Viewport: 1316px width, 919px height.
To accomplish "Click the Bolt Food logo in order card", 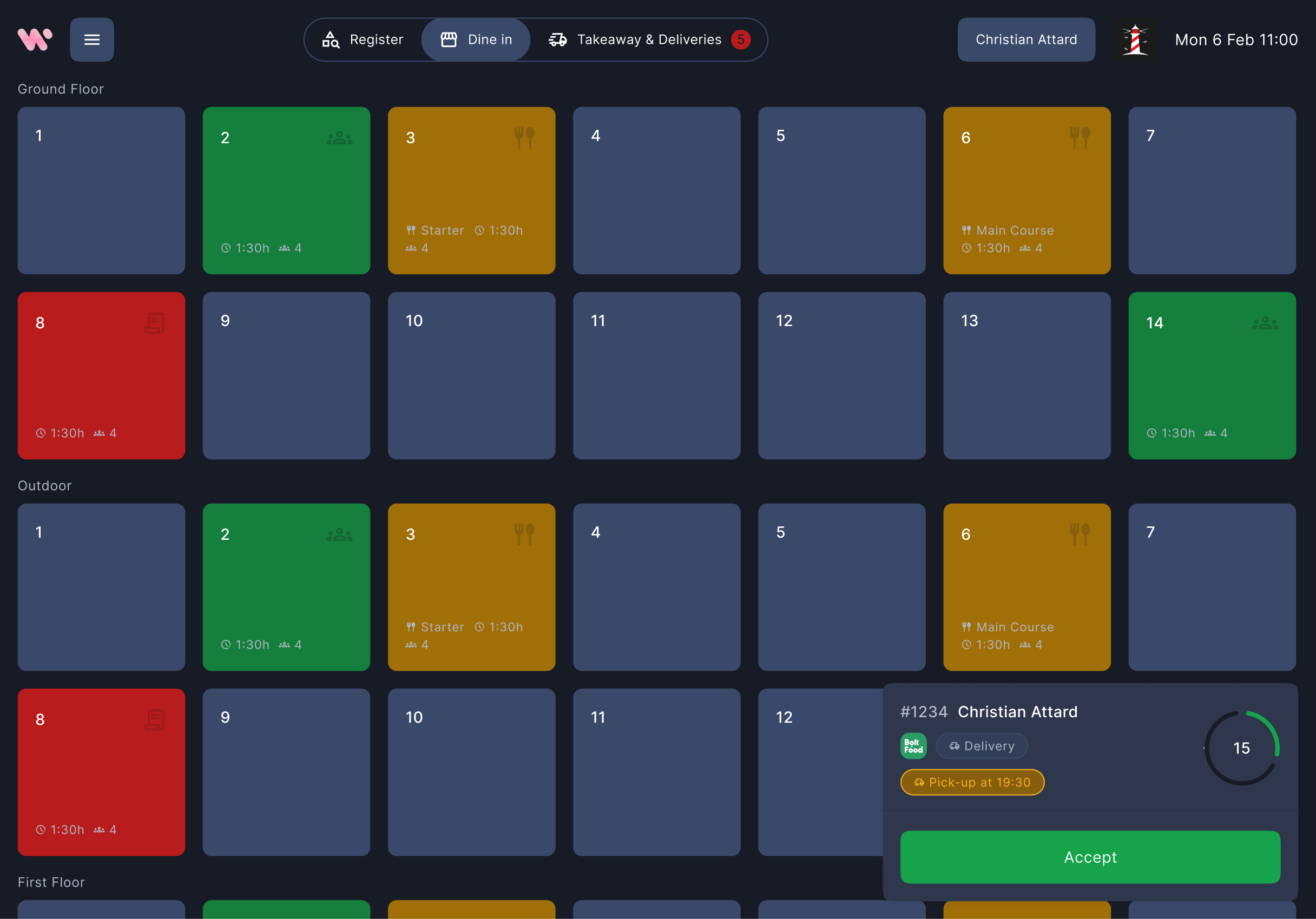I will tap(913, 745).
